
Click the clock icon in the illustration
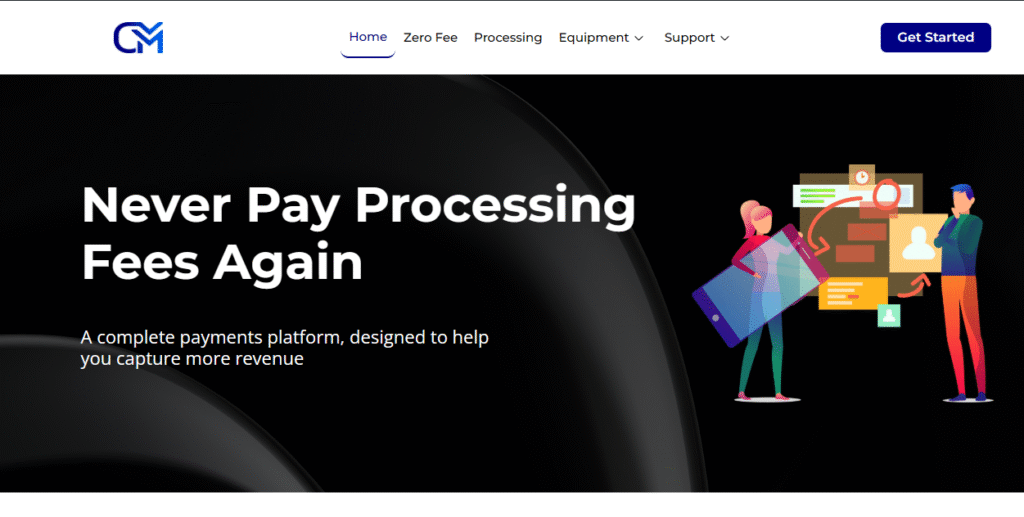pyautogui.click(x=861, y=177)
